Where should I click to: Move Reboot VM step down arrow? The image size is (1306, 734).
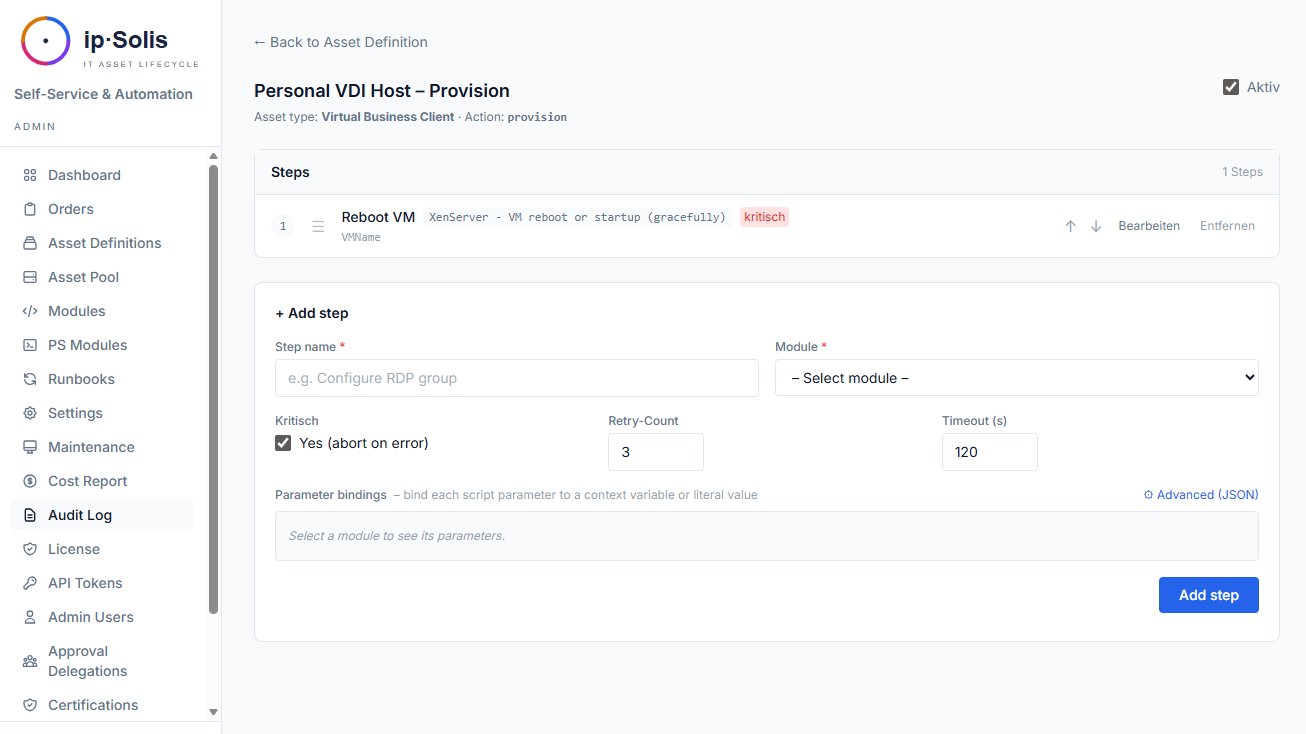[1096, 226]
